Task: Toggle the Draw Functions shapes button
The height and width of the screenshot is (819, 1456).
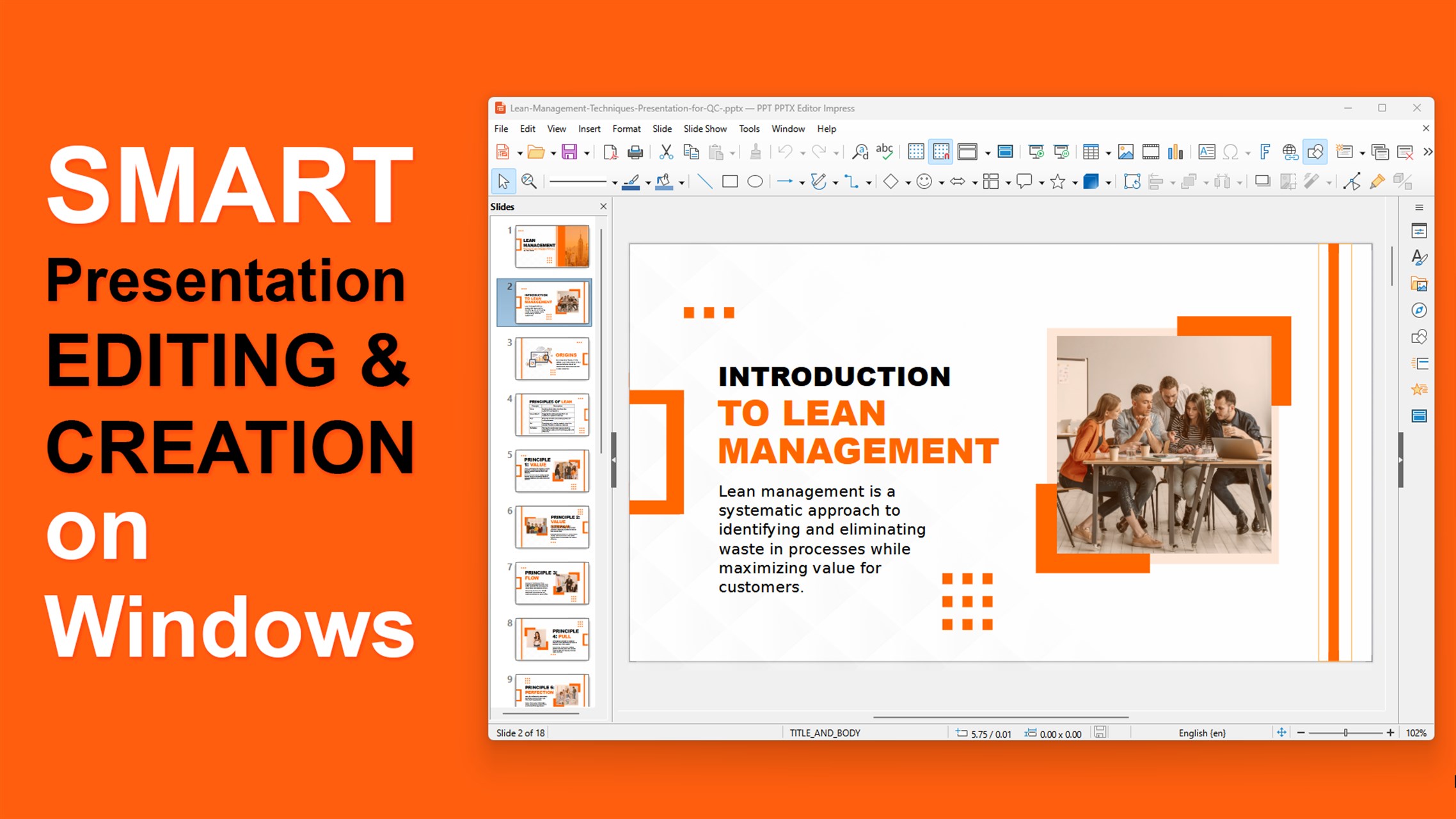Action: click(1315, 152)
